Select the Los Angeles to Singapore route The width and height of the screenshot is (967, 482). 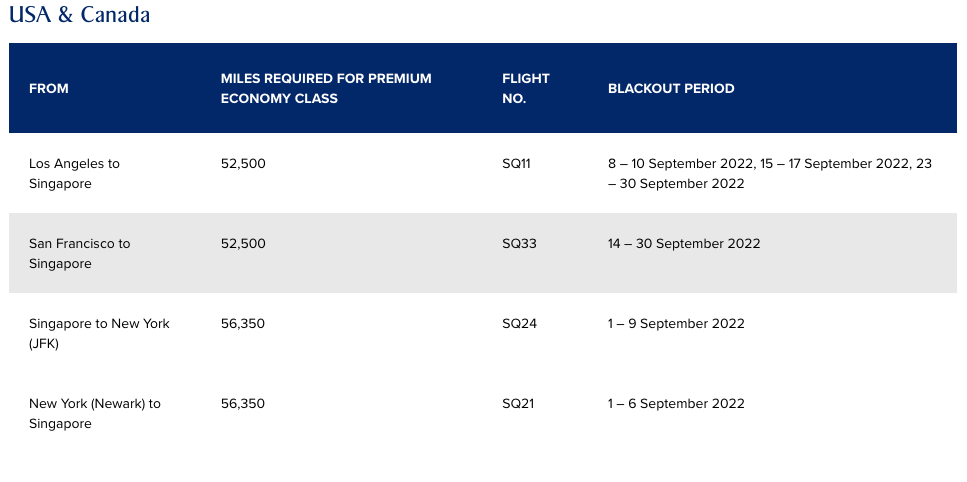(x=75, y=173)
